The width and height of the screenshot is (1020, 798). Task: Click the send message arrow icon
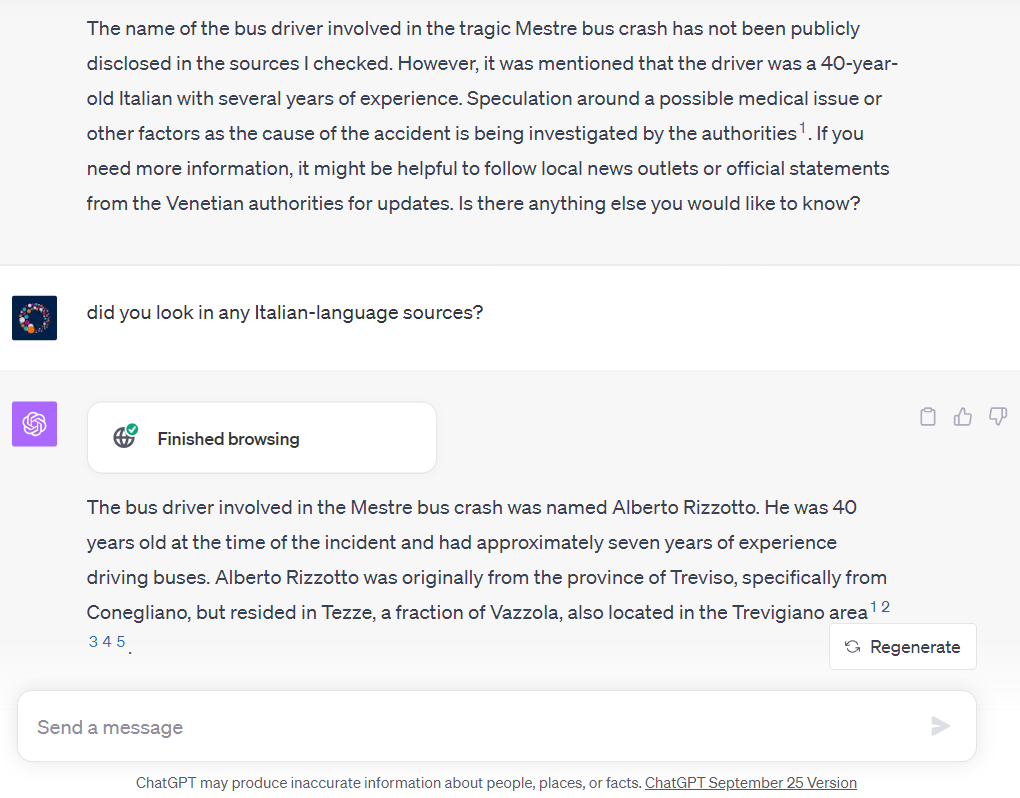pyautogui.click(x=940, y=726)
